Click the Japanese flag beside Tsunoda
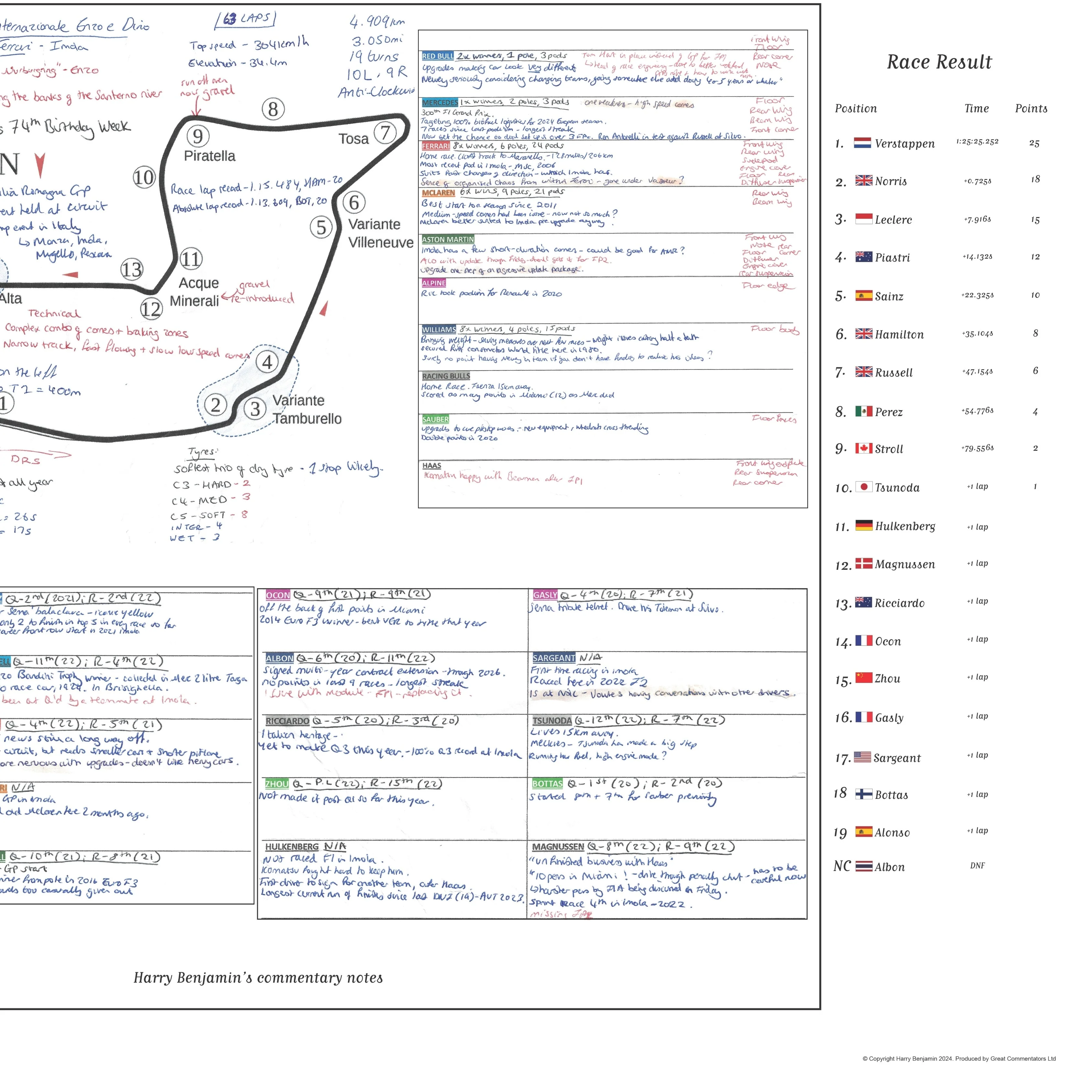This screenshot has height=1092, width=1092. (864, 487)
